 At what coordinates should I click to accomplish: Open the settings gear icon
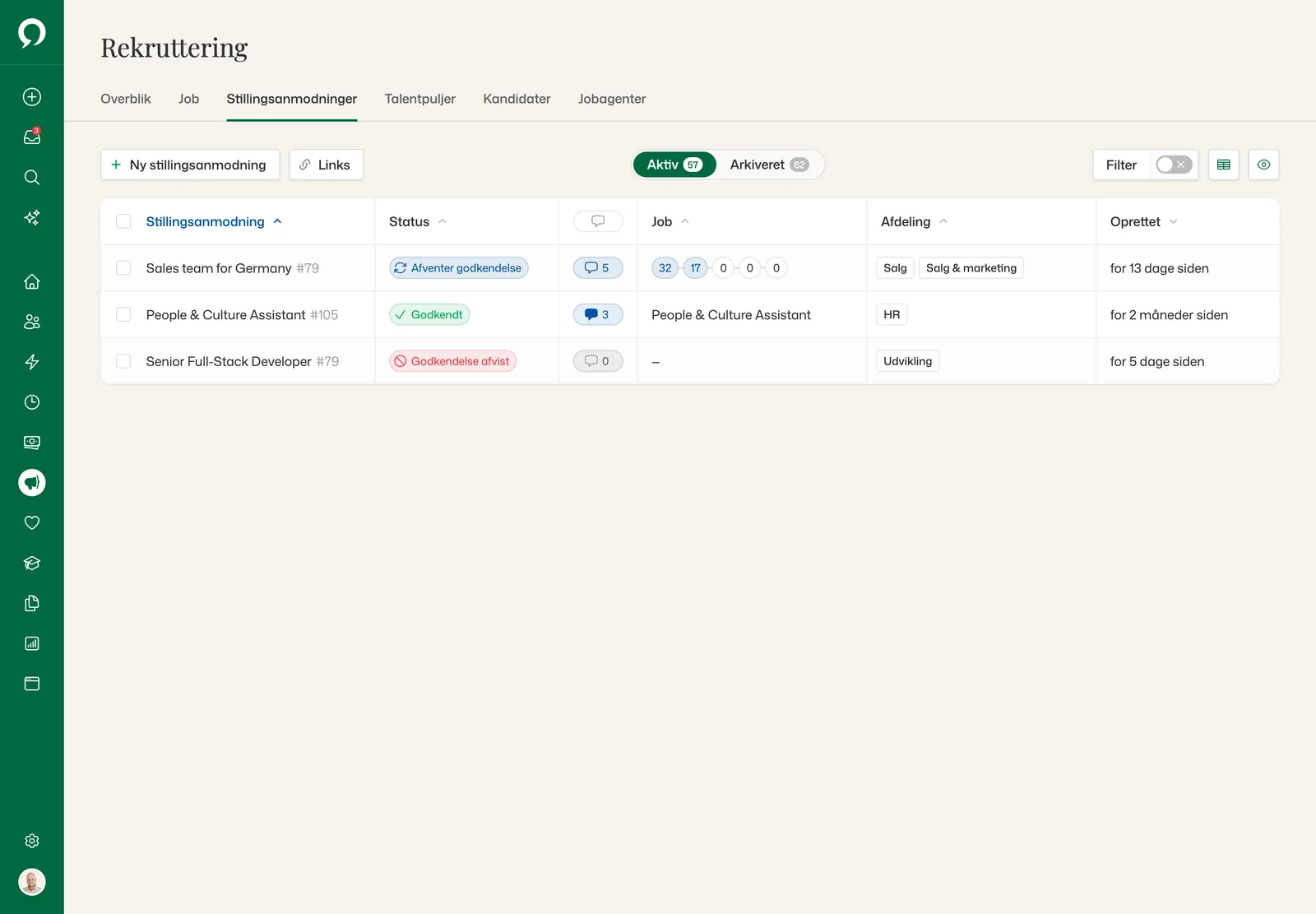pos(32,841)
